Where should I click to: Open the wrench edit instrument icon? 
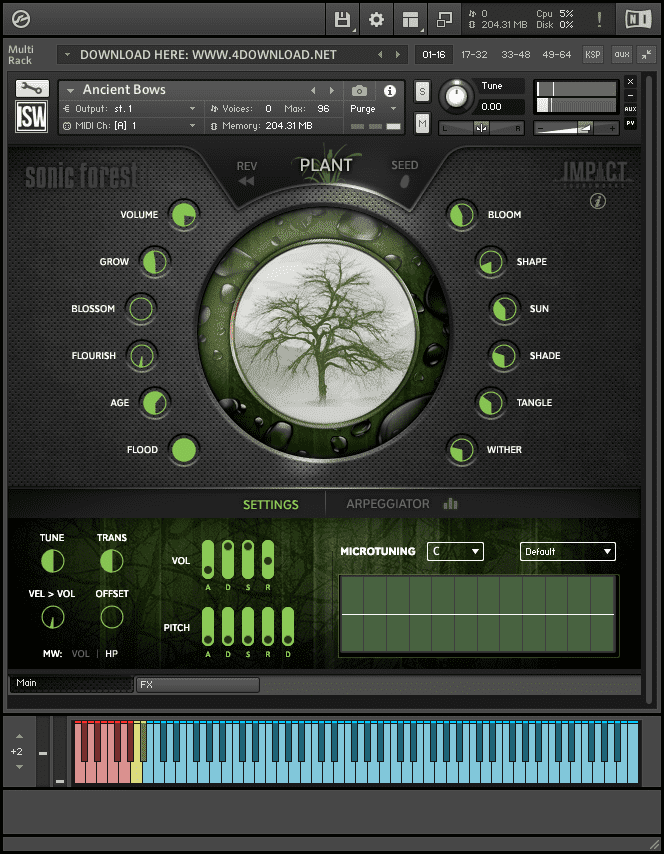[32, 88]
